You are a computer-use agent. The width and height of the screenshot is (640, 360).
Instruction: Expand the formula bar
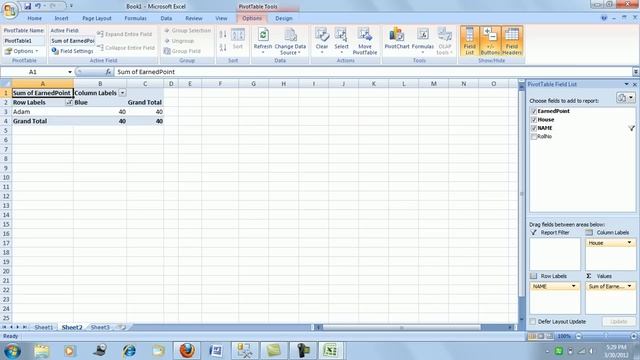point(636,72)
